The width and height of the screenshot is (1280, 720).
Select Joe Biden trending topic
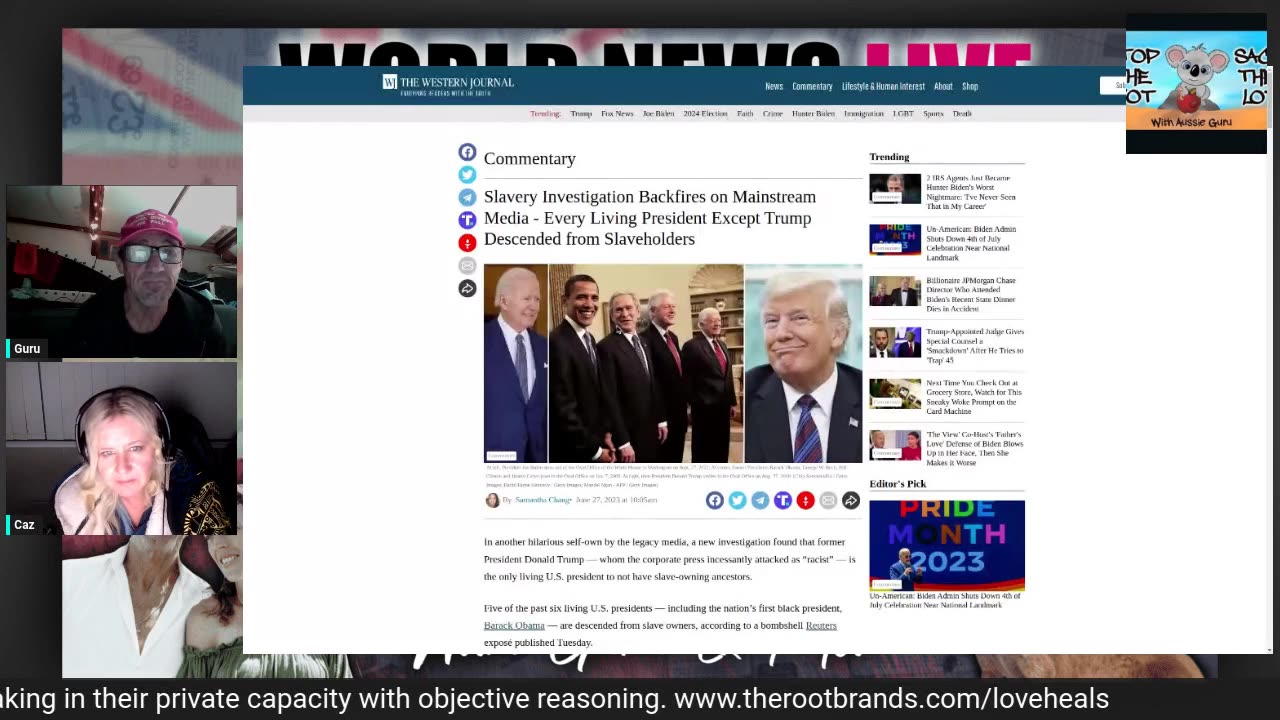[x=658, y=114]
